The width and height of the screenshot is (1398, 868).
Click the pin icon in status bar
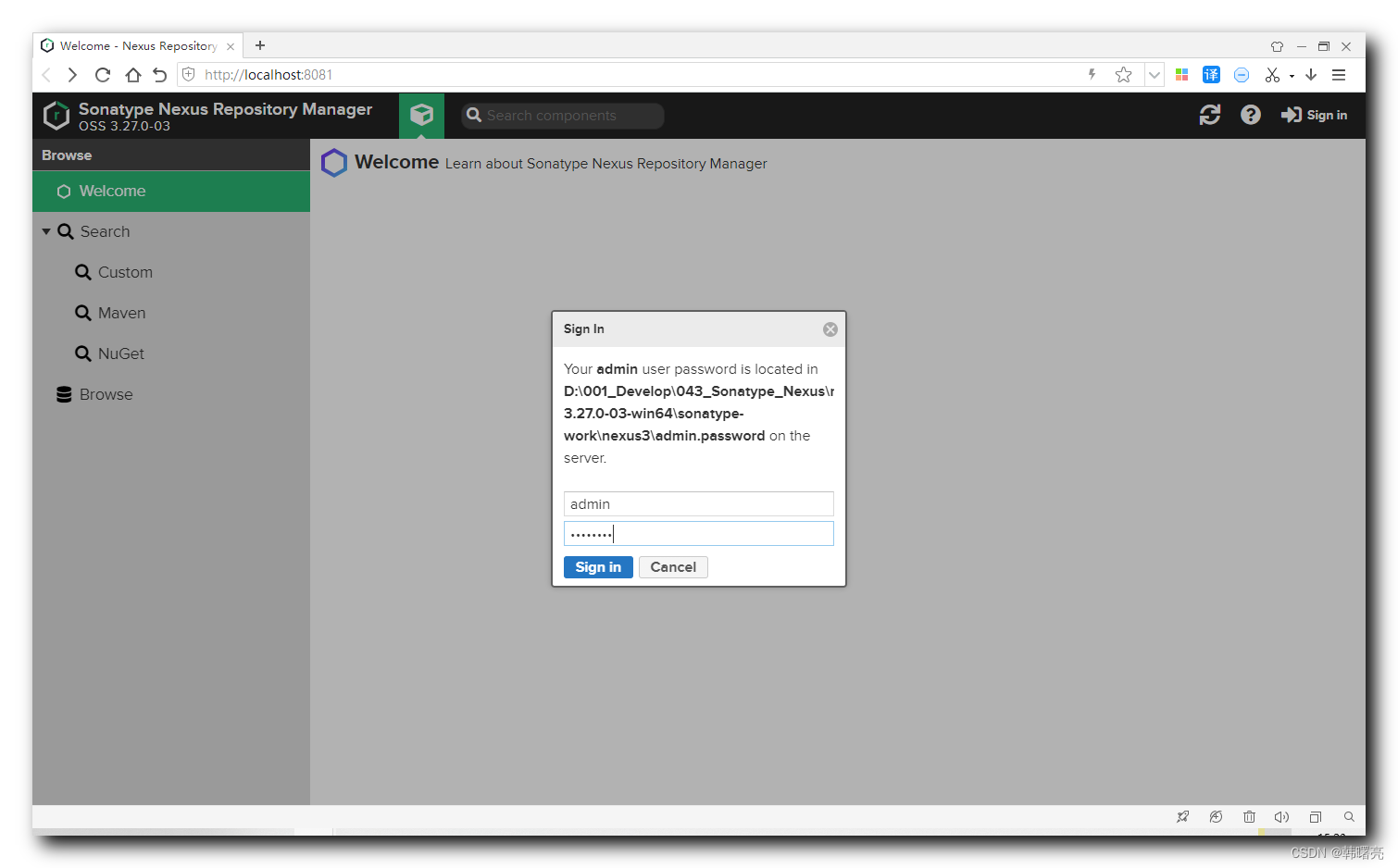click(x=1182, y=817)
